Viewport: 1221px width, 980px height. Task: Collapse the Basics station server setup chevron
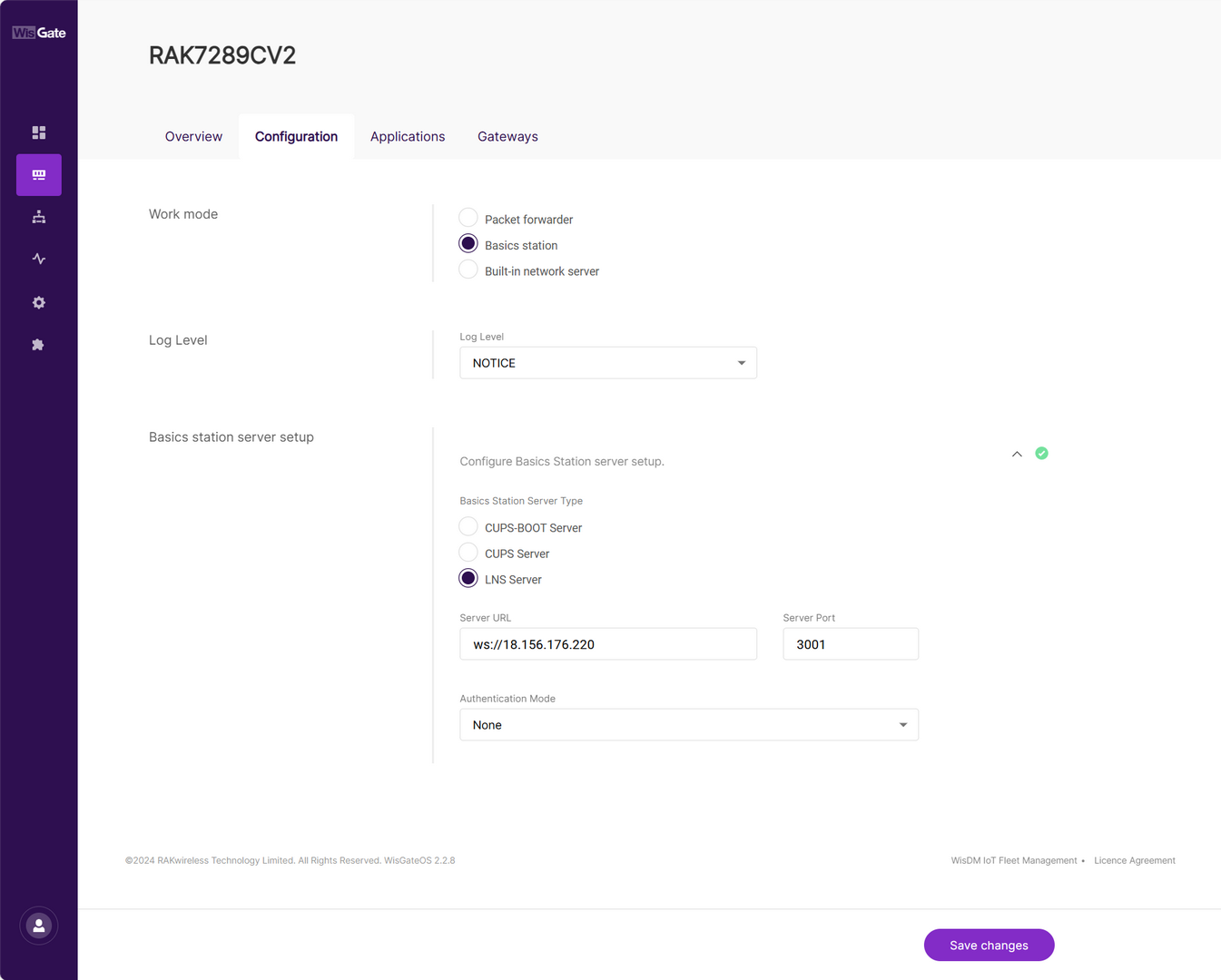pyautogui.click(x=1017, y=454)
